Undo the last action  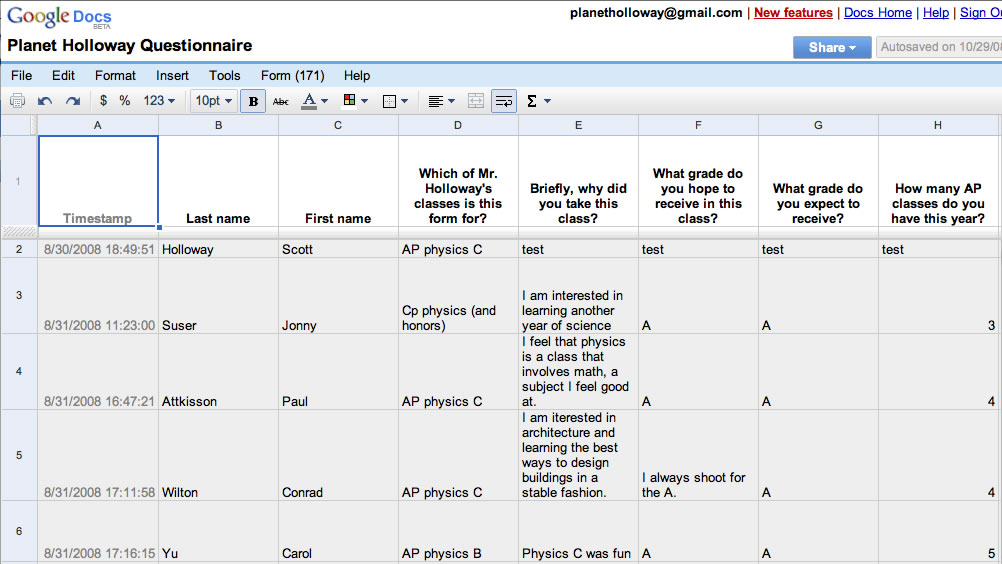tap(45, 101)
